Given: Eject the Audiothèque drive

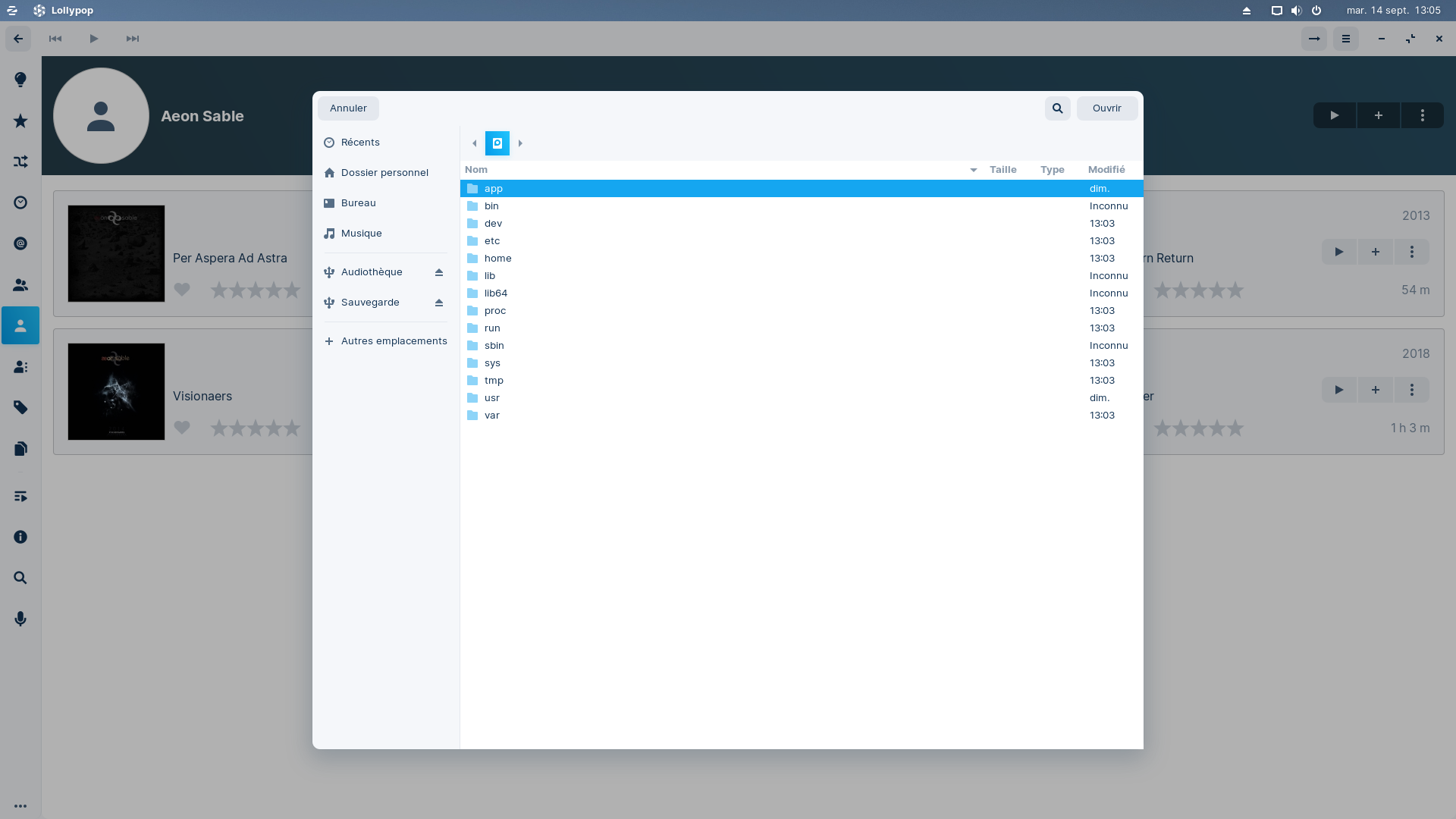Looking at the screenshot, I should 438,272.
